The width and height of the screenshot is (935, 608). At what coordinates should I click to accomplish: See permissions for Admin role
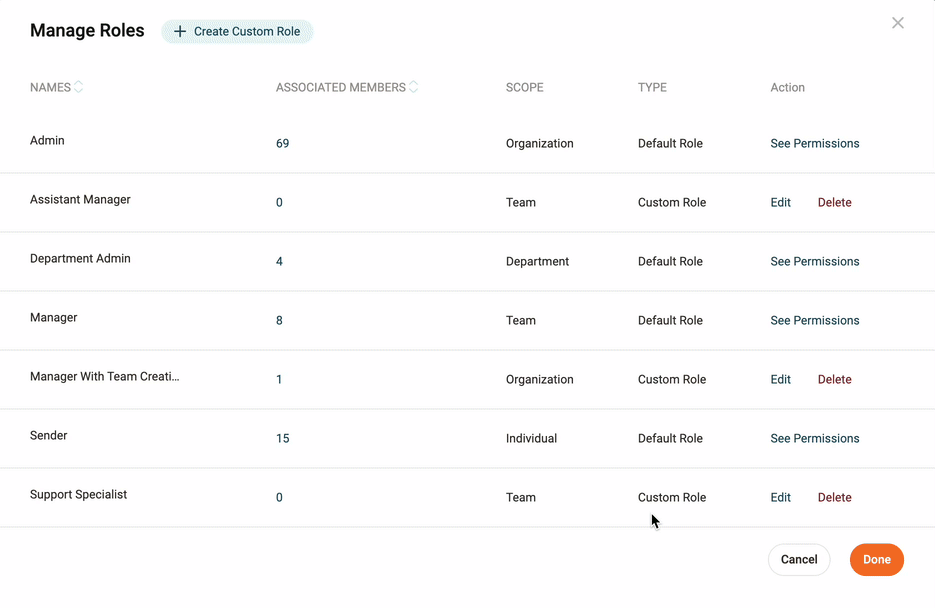coord(814,144)
